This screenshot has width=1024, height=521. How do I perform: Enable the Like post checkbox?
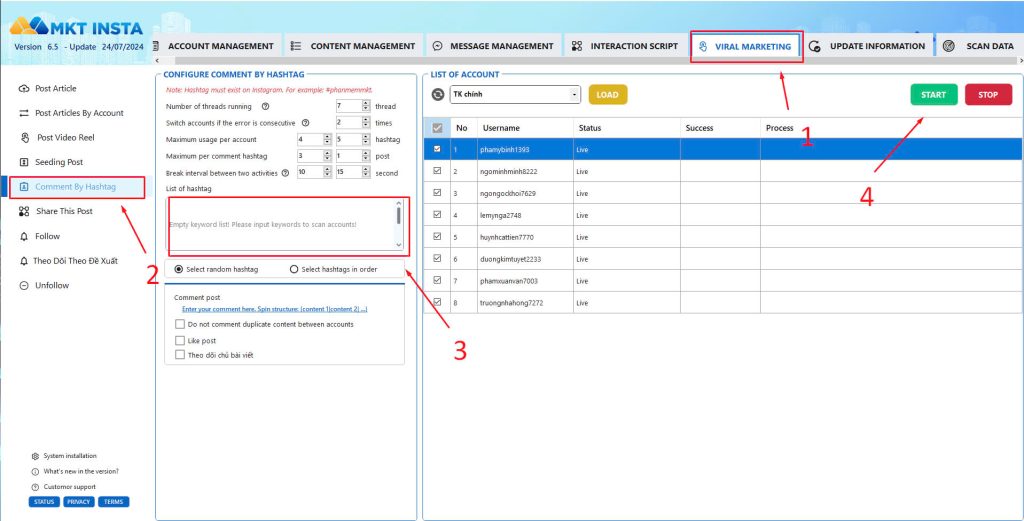pos(180,340)
